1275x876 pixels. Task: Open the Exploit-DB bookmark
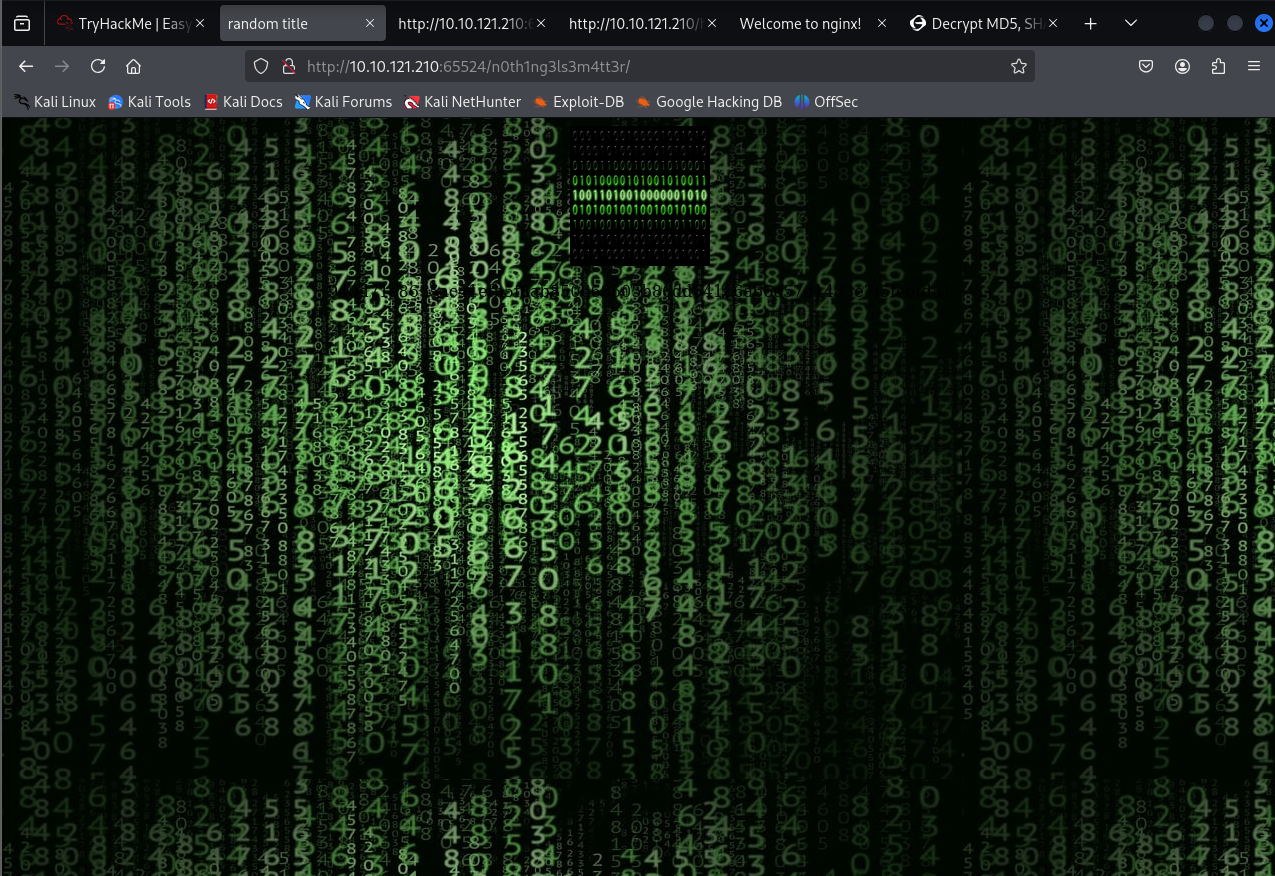point(579,101)
